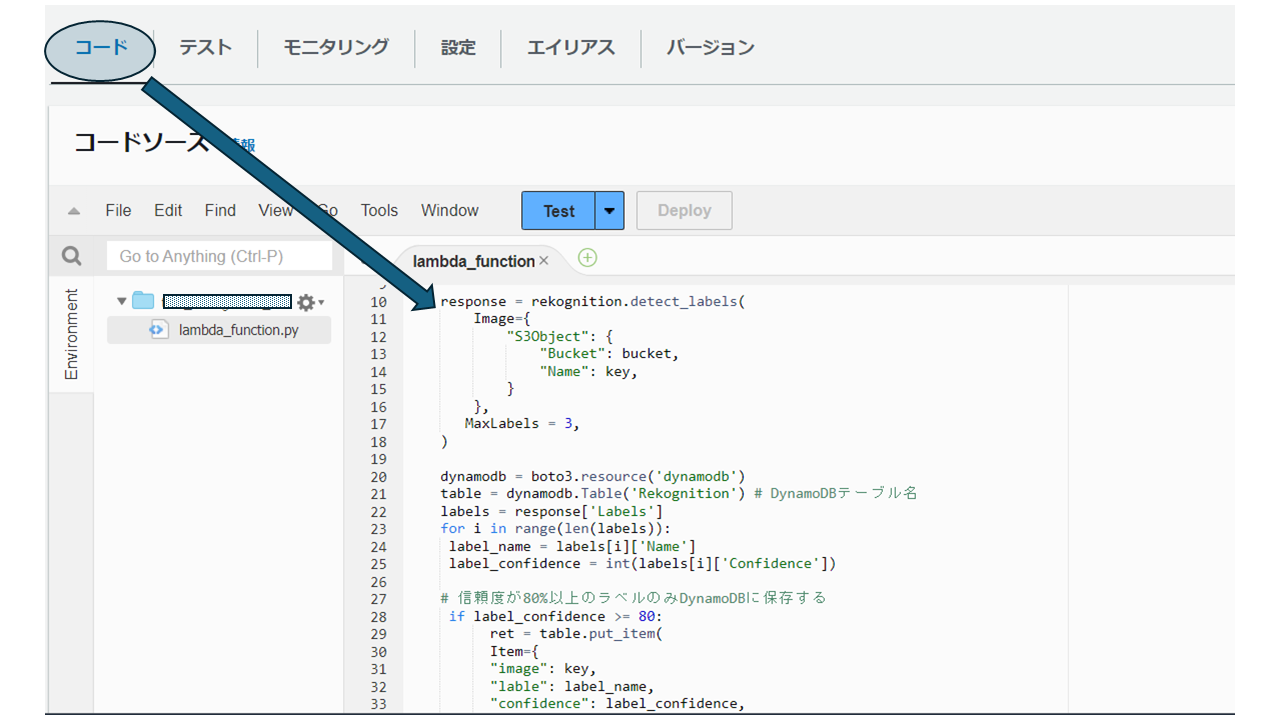Collapse the menu bar via up-arrow icon
The height and width of the screenshot is (720, 1280).
(73, 210)
